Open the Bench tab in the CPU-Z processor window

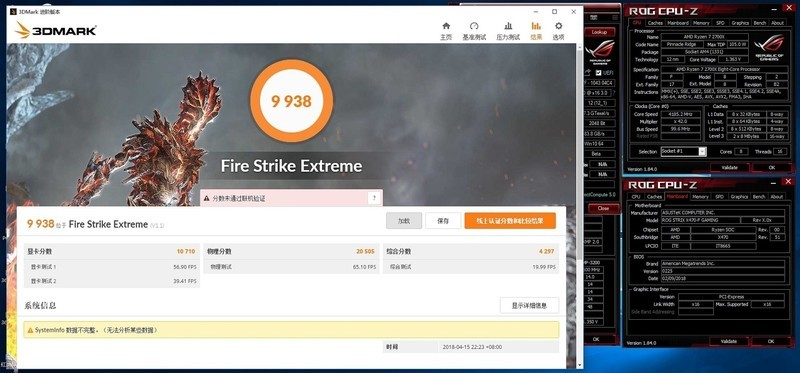click(760, 23)
